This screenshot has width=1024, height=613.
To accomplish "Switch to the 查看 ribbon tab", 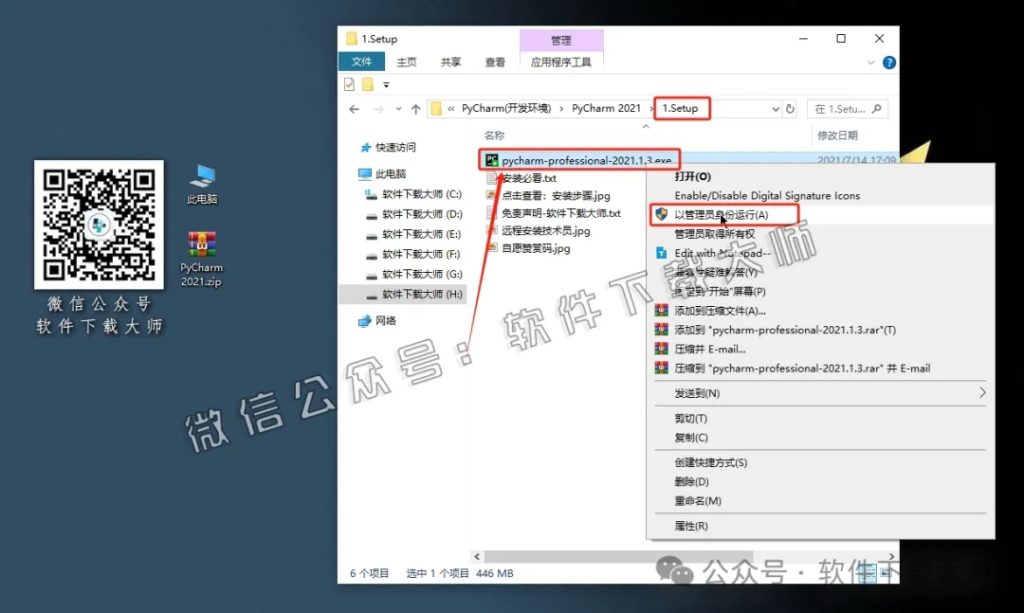I will (494, 61).
